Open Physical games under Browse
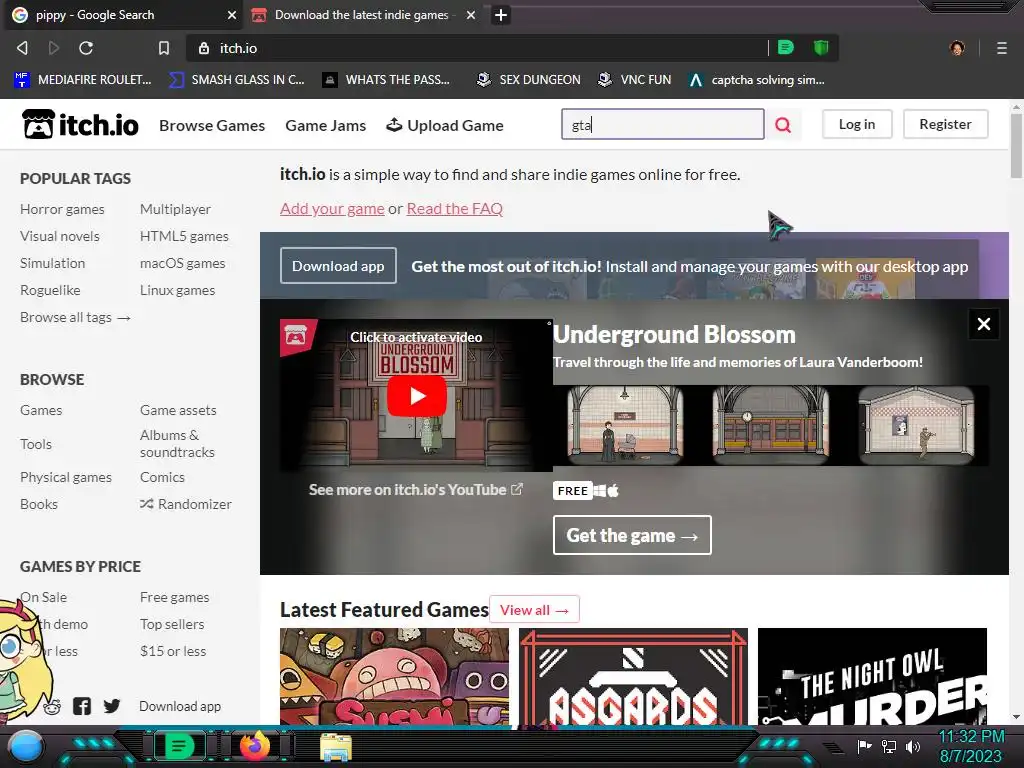 pyautogui.click(x=65, y=477)
